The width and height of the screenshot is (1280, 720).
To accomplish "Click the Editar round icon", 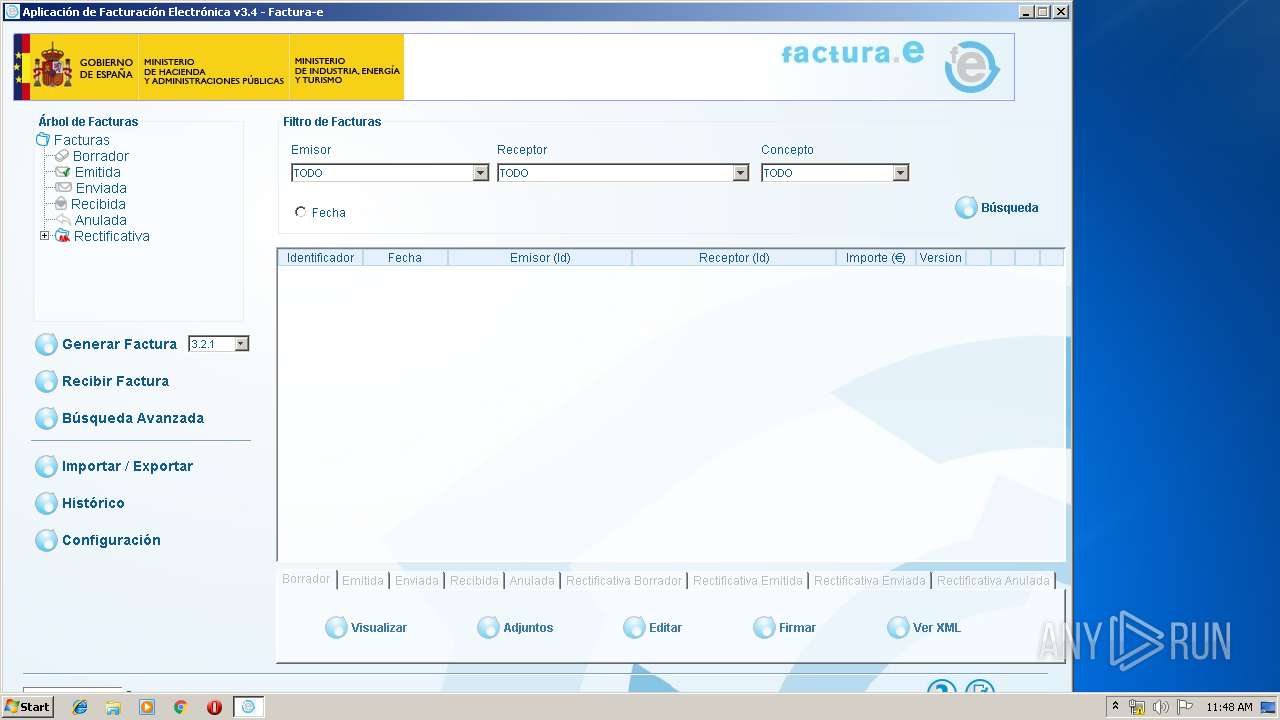I will (634, 628).
